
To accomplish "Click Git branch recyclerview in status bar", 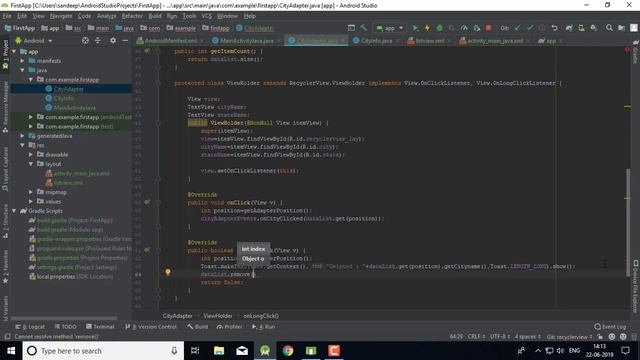I will (570, 337).
